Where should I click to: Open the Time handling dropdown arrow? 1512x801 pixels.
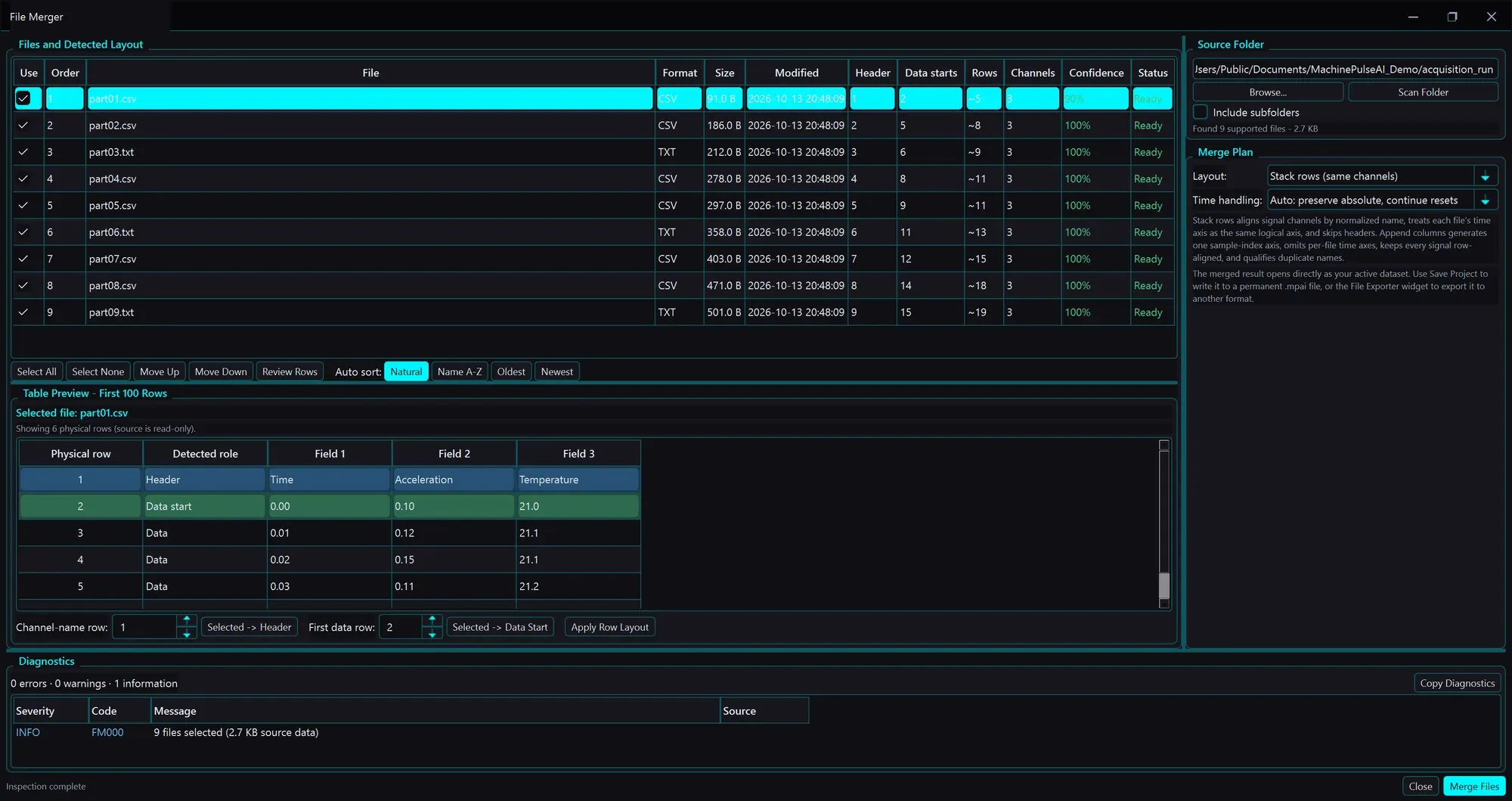coord(1485,200)
